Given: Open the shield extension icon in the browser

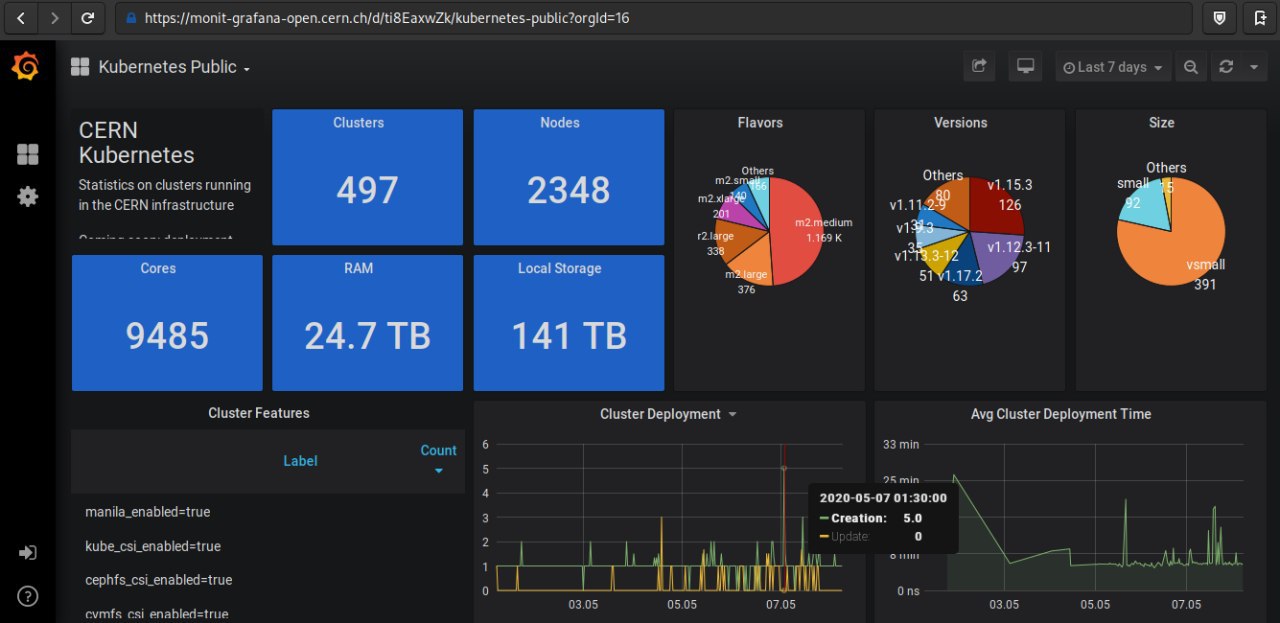Looking at the screenshot, I should [1219, 18].
